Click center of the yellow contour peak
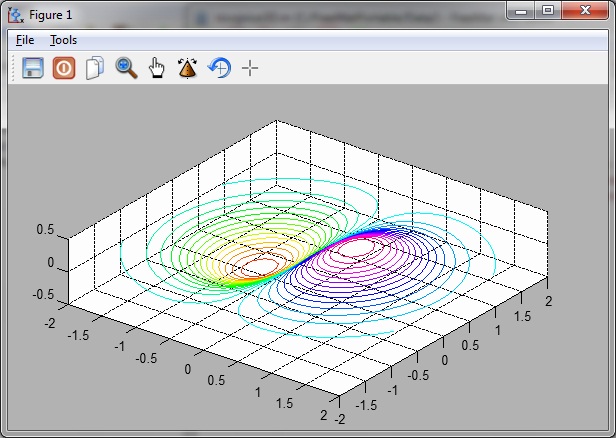The image size is (616, 438). pos(262,266)
